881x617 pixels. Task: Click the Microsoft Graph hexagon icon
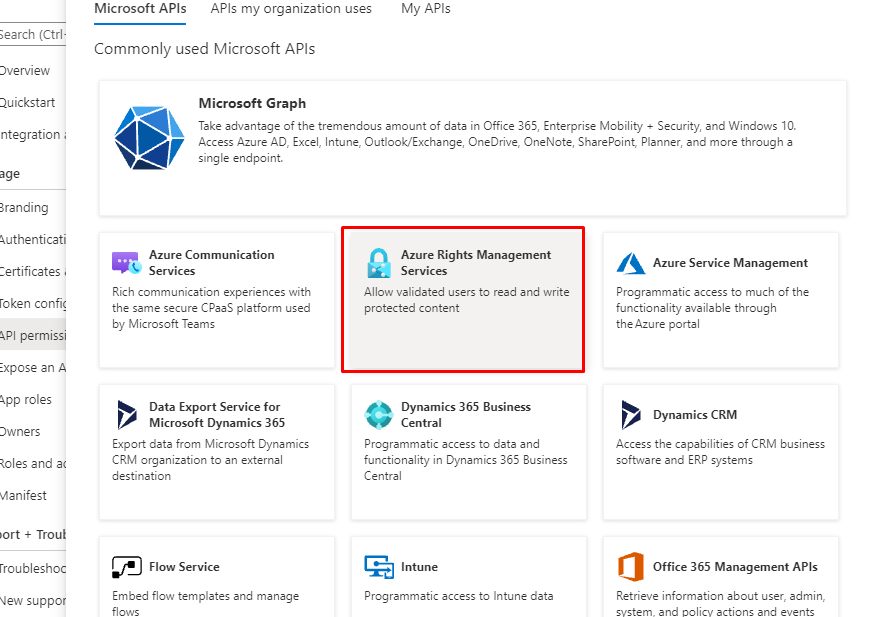149,136
